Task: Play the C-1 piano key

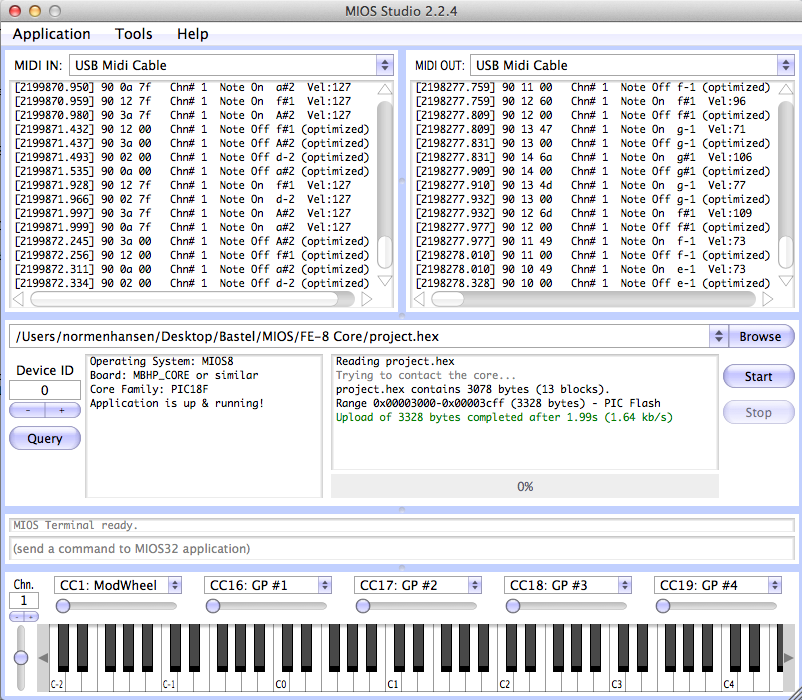Action: tap(169, 682)
